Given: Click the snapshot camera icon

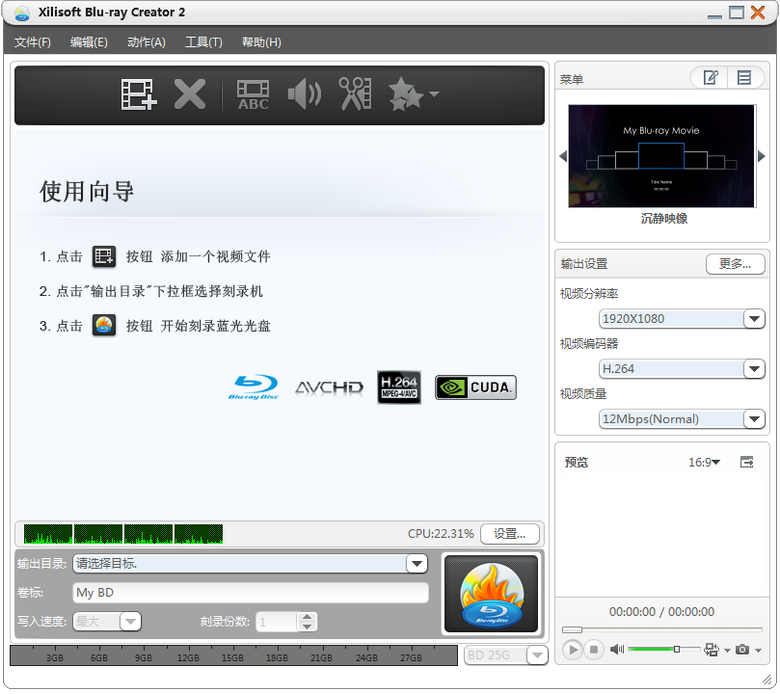Looking at the screenshot, I should click(742, 649).
